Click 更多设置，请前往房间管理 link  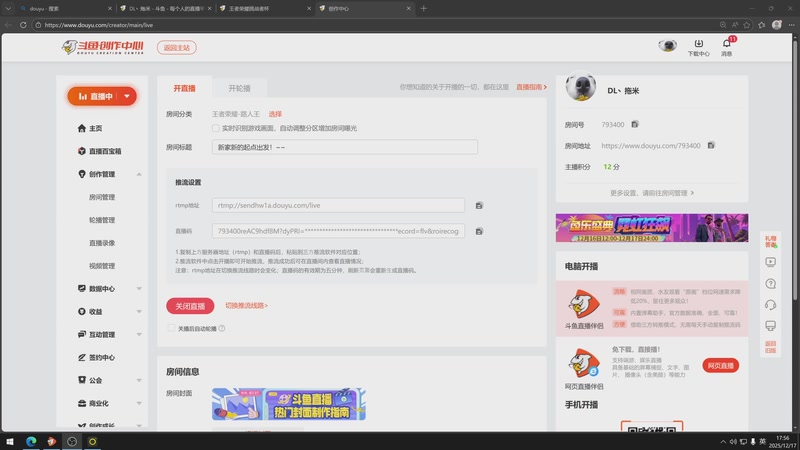click(652, 193)
